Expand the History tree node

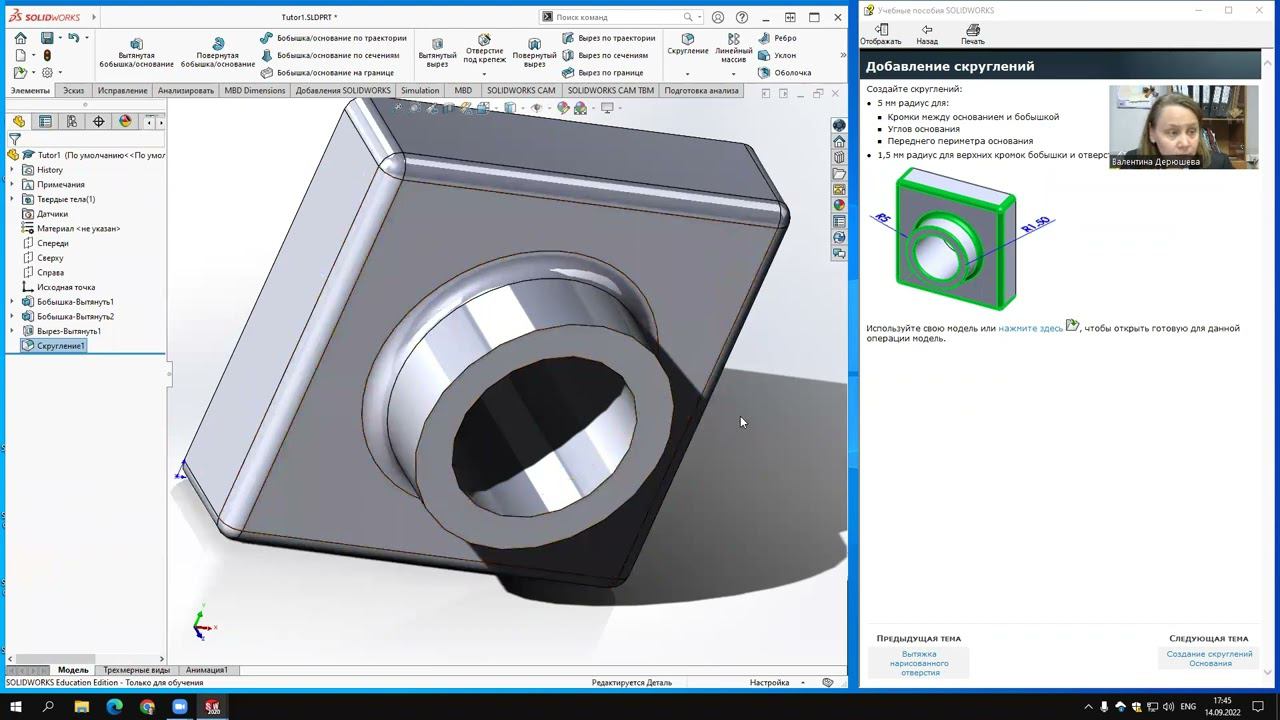click(x=12, y=170)
